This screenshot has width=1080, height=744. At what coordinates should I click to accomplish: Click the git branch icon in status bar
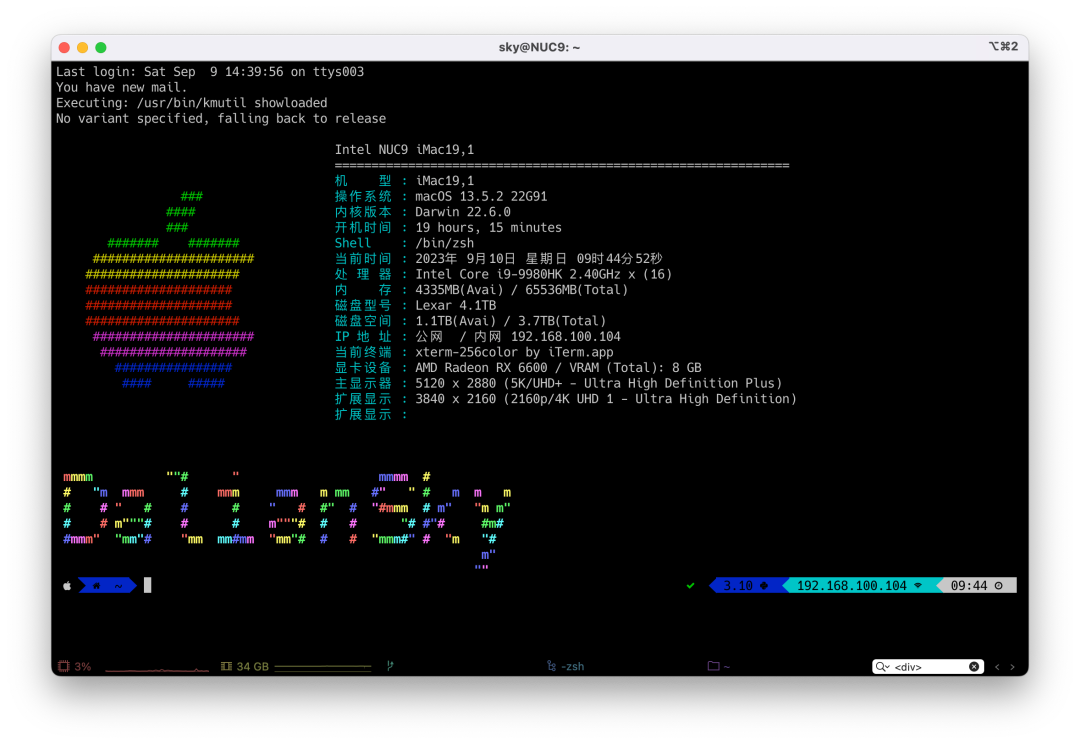(x=390, y=666)
